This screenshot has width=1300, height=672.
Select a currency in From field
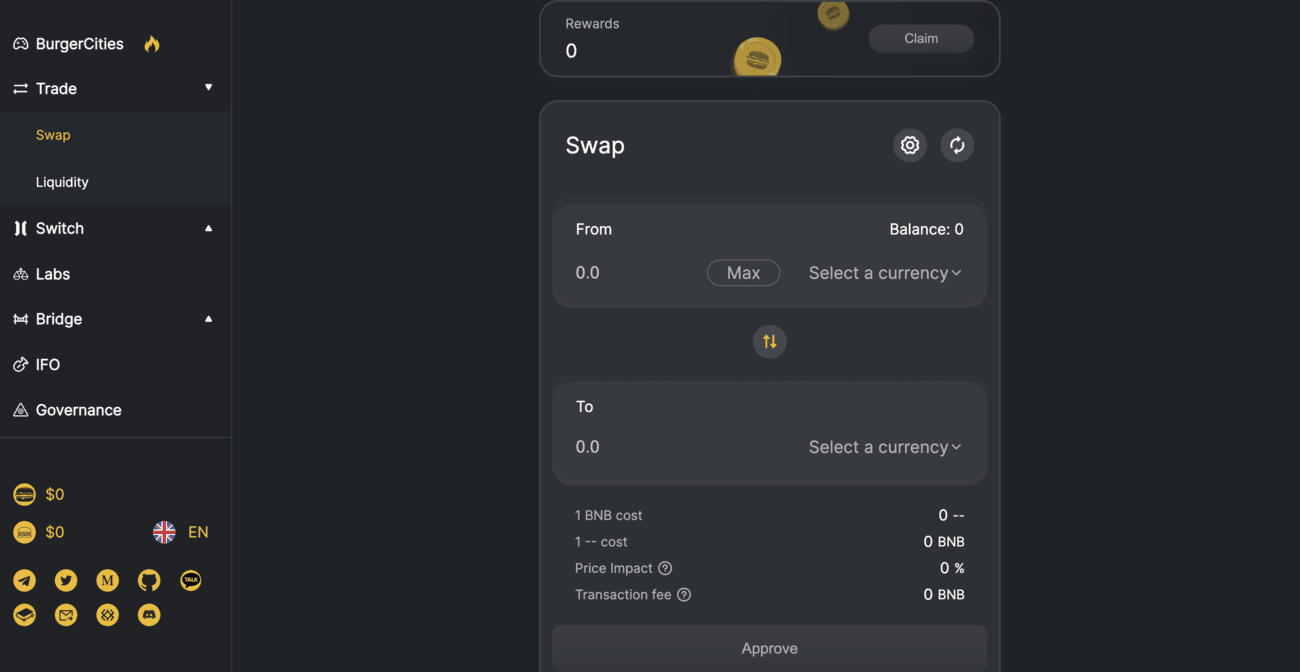pos(885,273)
